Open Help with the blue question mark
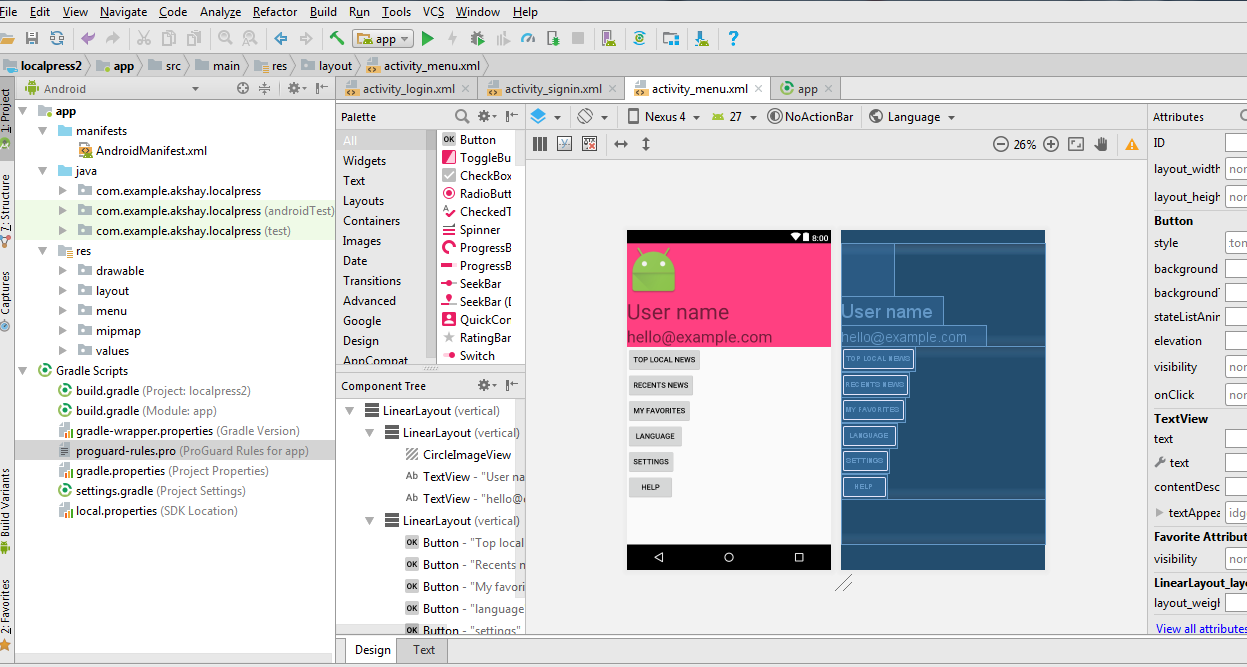Image resolution: width=1247 pixels, height=667 pixels. pos(733,39)
